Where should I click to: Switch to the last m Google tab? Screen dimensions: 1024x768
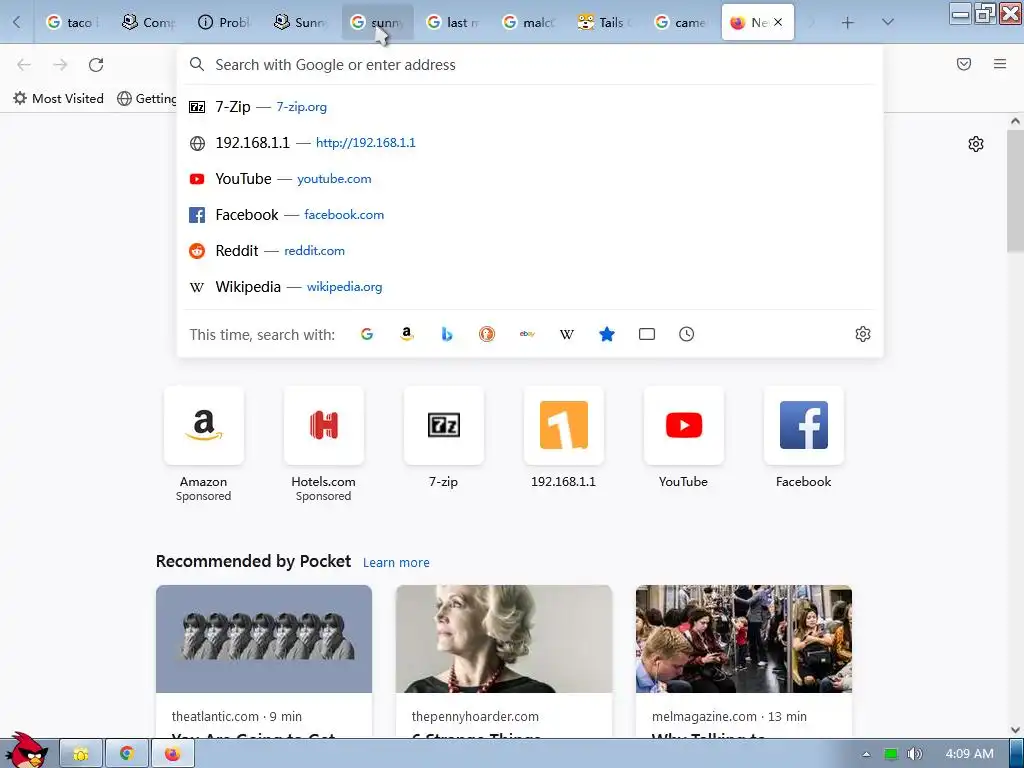coord(453,22)
